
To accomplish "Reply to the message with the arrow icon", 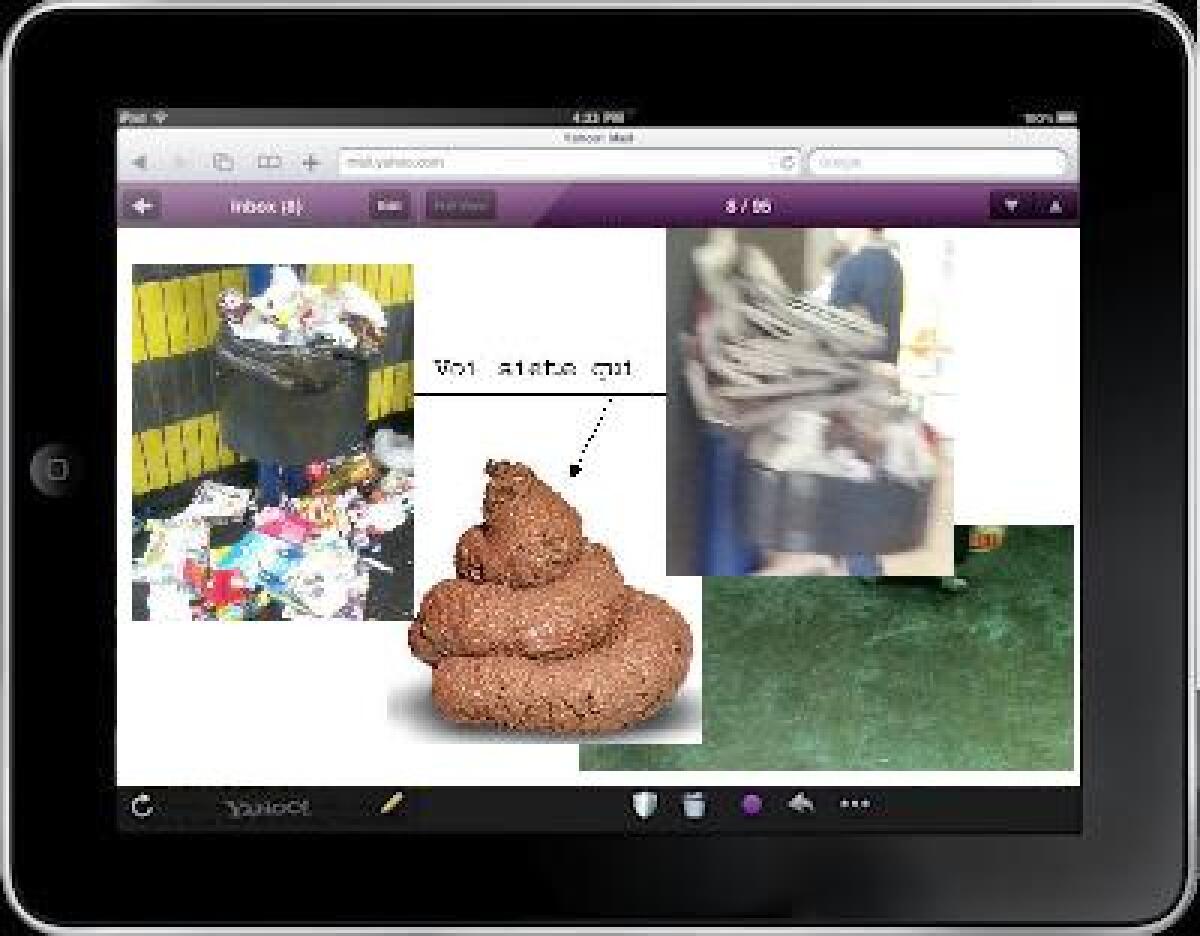I will (x=801, y=804).
